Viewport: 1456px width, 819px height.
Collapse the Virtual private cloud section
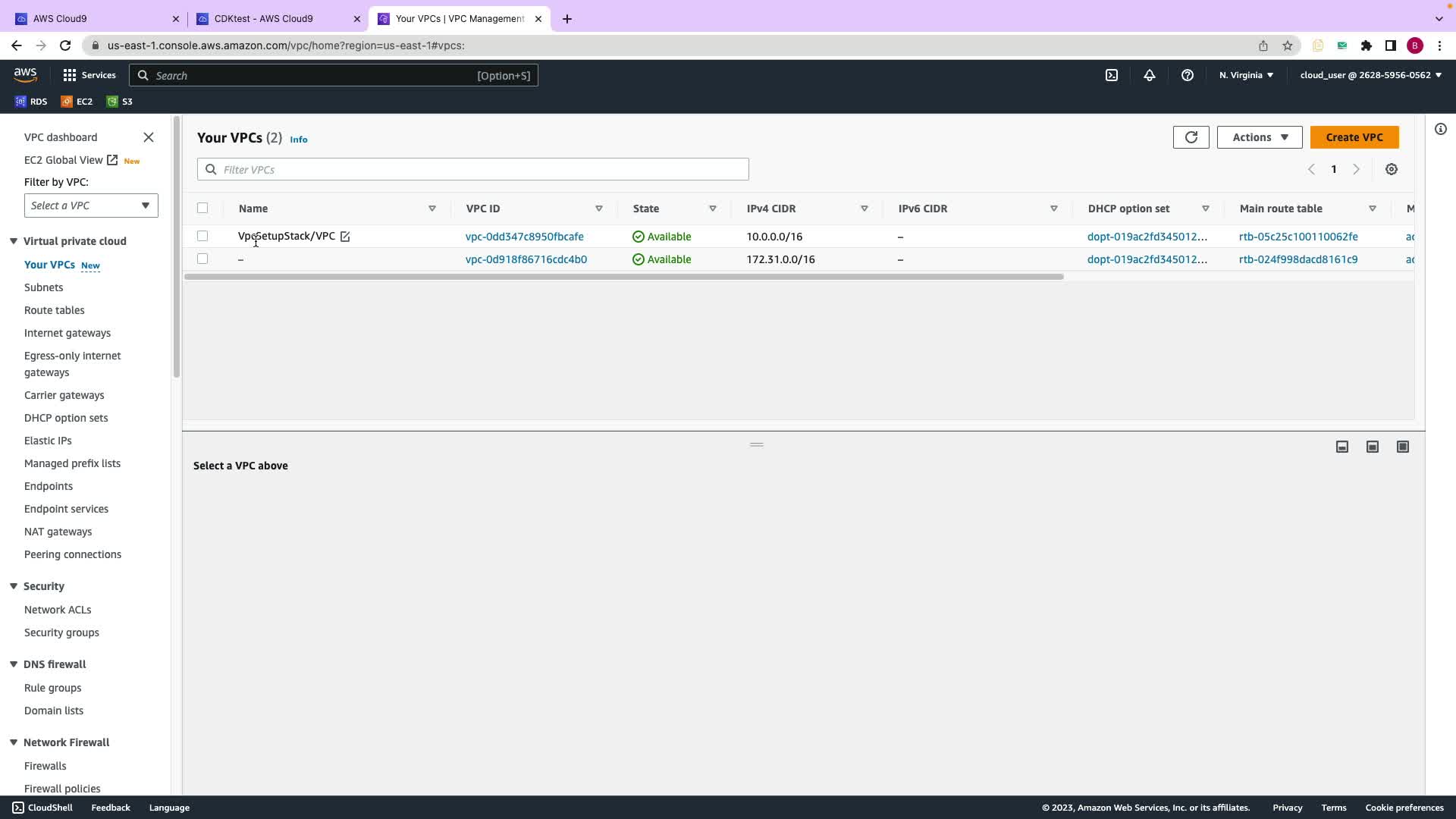click(14, 241)
